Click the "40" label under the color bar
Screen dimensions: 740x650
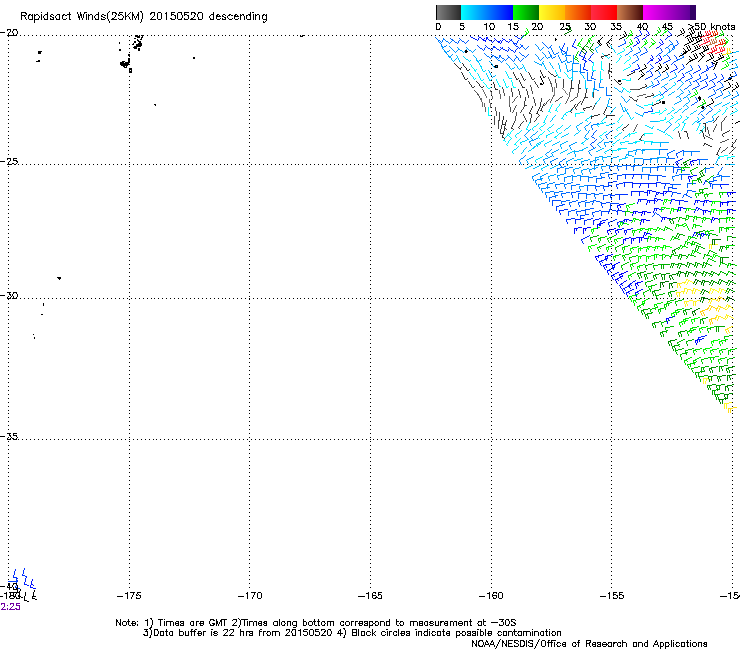coord(642,27)
